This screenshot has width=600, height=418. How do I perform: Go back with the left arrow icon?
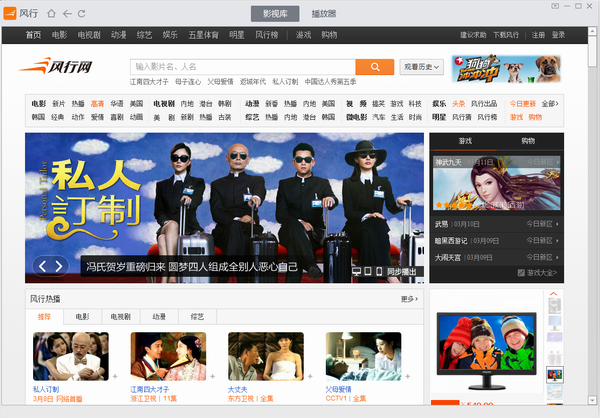click(x=67, y=14)
